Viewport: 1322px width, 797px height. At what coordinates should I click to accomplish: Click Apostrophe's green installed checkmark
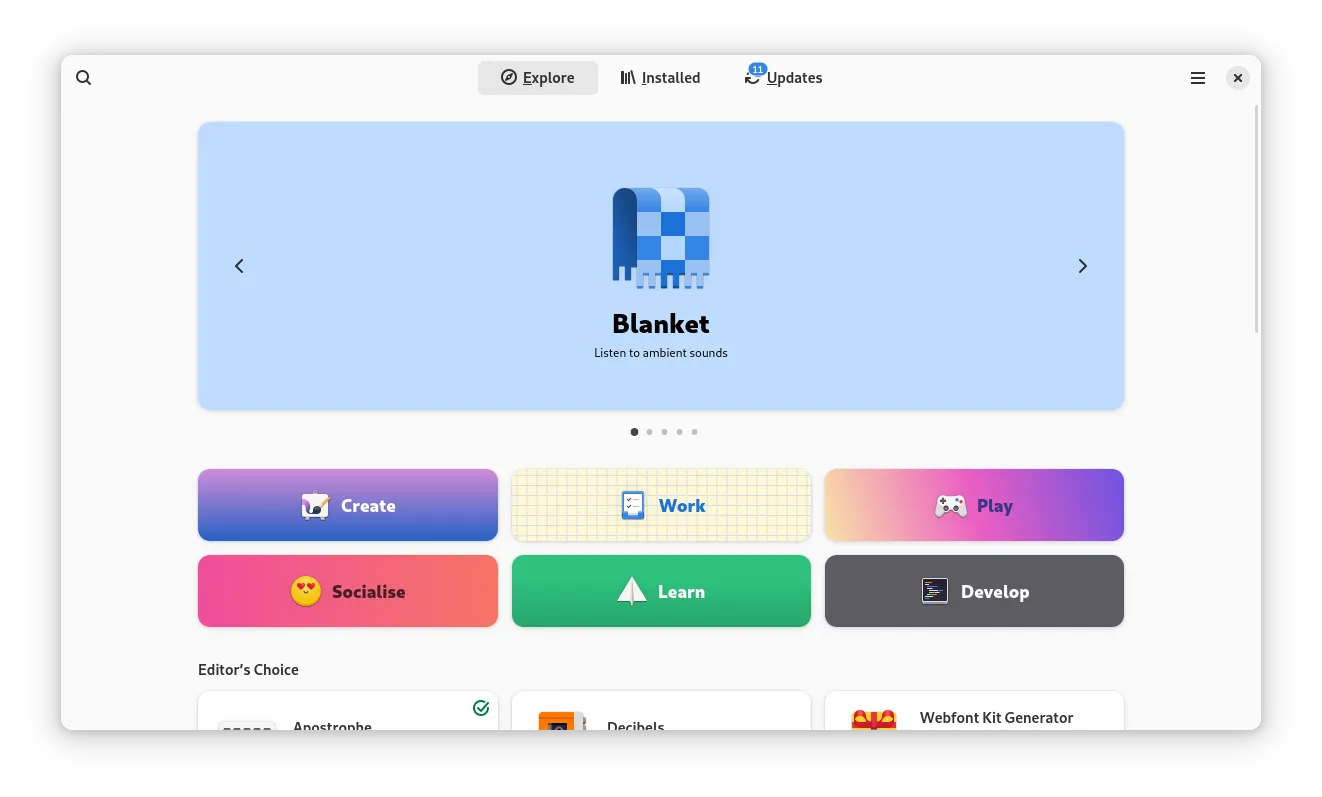point(481,708)
